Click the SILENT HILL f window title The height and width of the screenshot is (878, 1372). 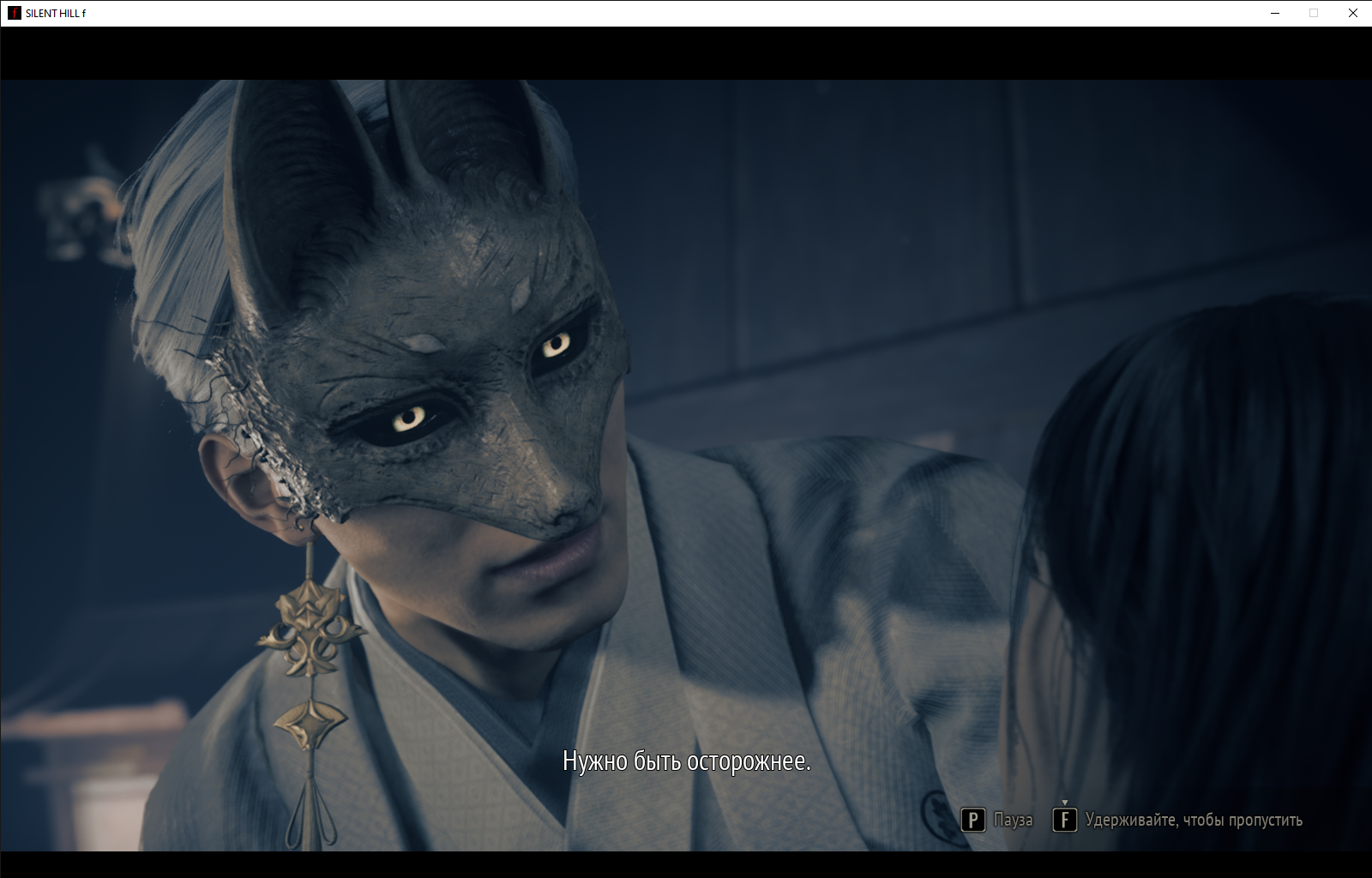[x=56, y=13]
